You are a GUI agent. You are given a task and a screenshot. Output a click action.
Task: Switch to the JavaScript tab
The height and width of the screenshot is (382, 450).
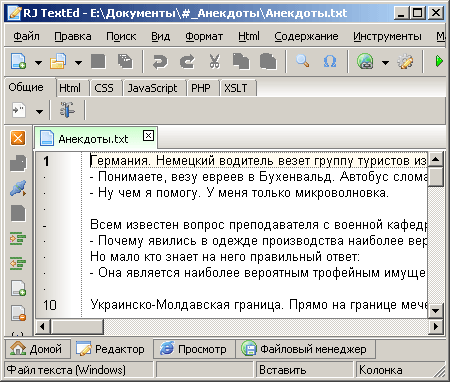(x=152, y=88)
